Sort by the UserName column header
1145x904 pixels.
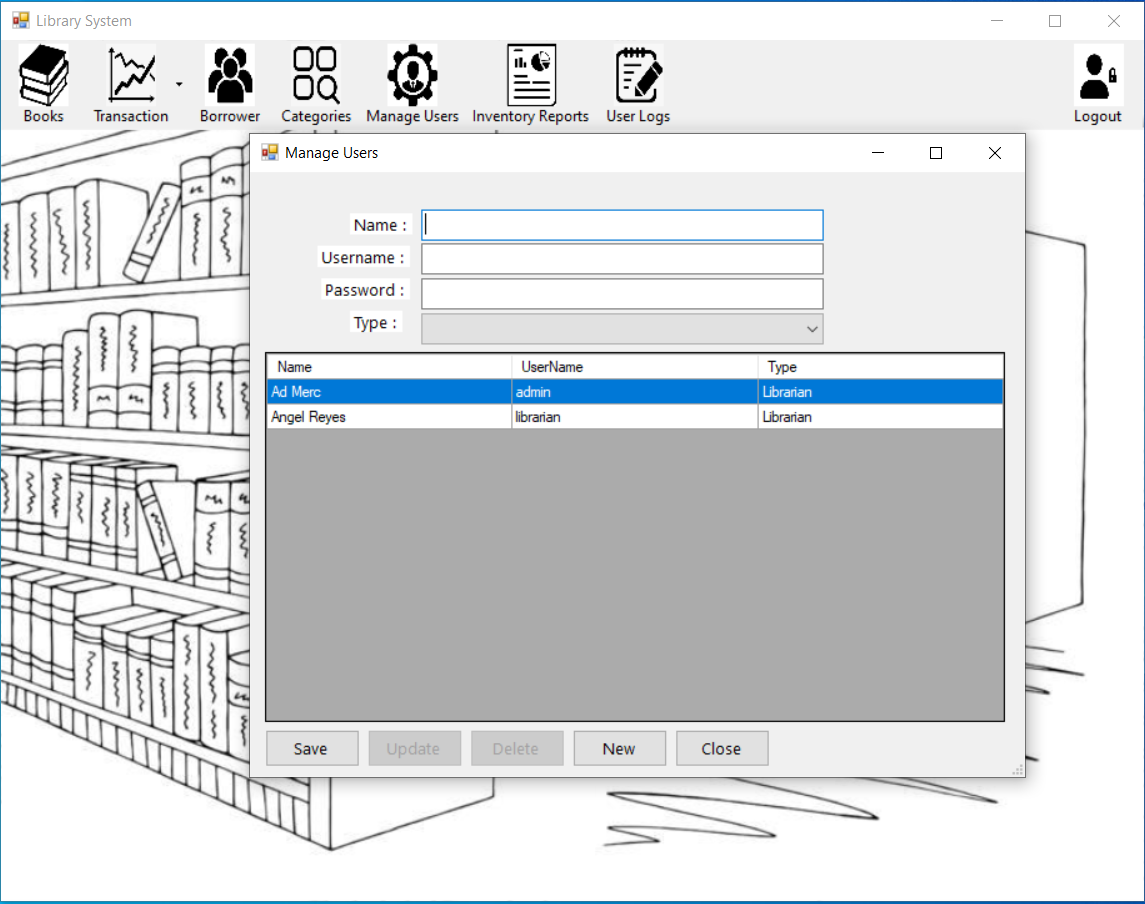[634, 367]
